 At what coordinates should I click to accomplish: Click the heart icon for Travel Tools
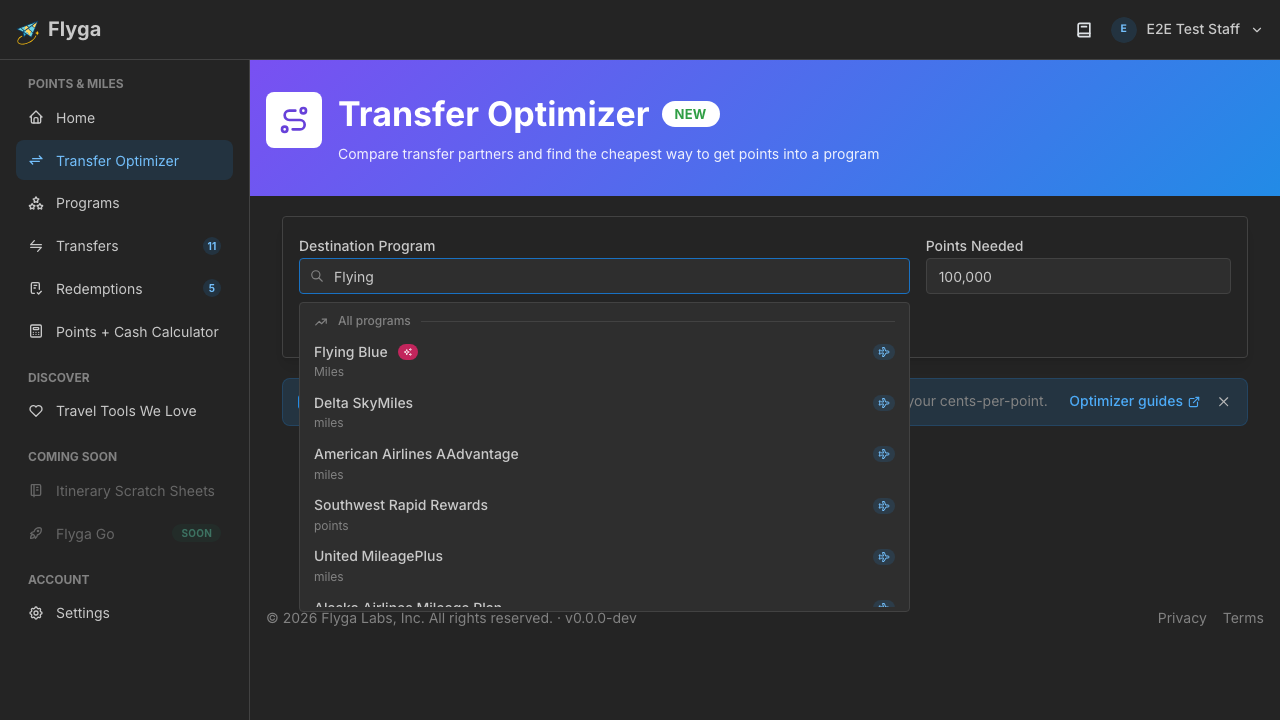point(36,411)
